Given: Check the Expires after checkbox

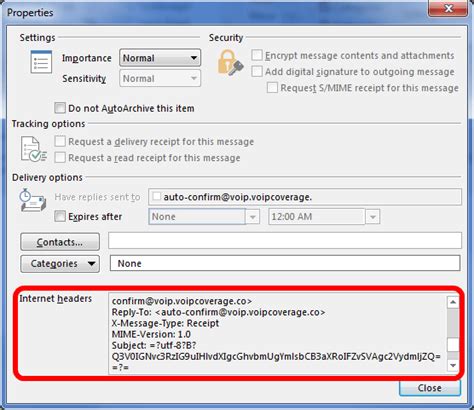Looking at the screenshot, I should [x=60, y=216].
